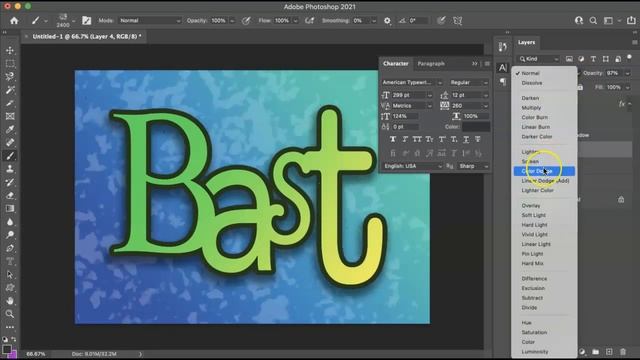
Task: Choose the Difference blend mode
Action: (534, 279)
